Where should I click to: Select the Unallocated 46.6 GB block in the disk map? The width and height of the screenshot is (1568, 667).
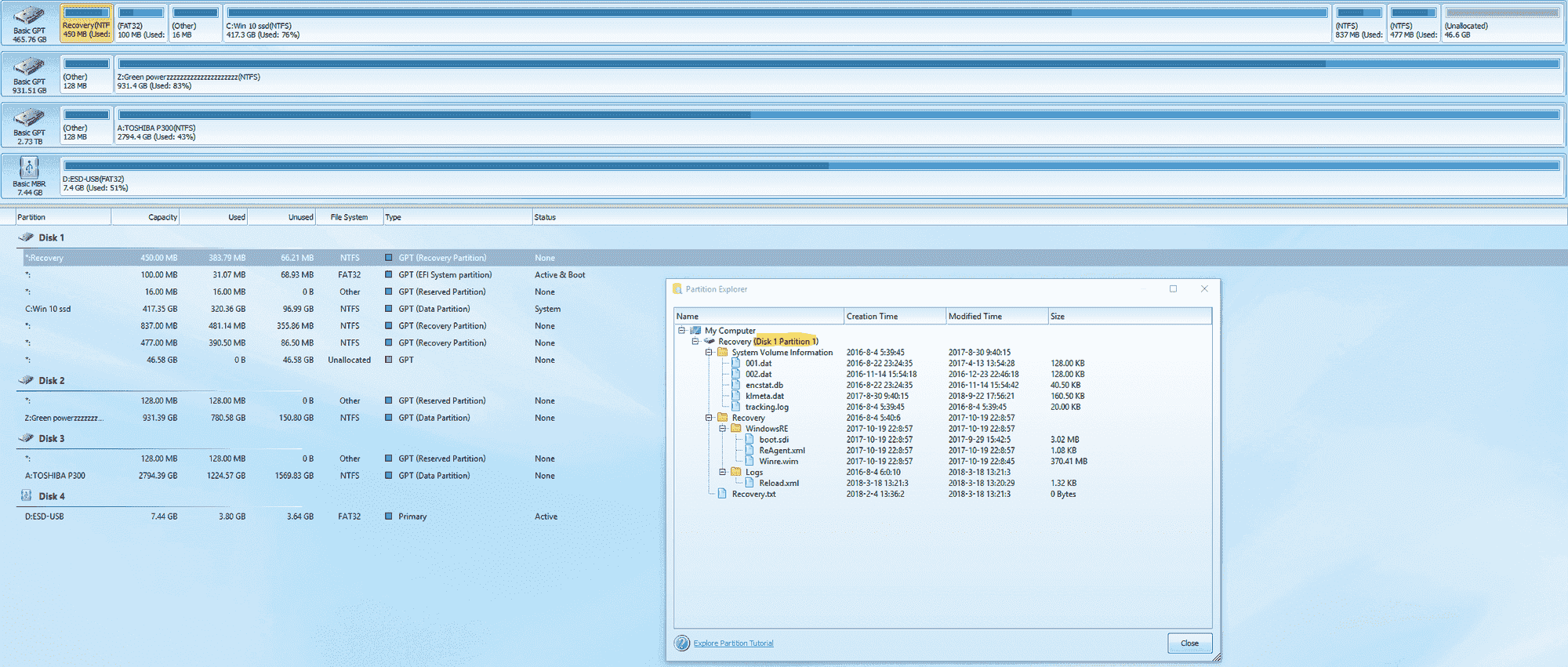coord(1502,23)
